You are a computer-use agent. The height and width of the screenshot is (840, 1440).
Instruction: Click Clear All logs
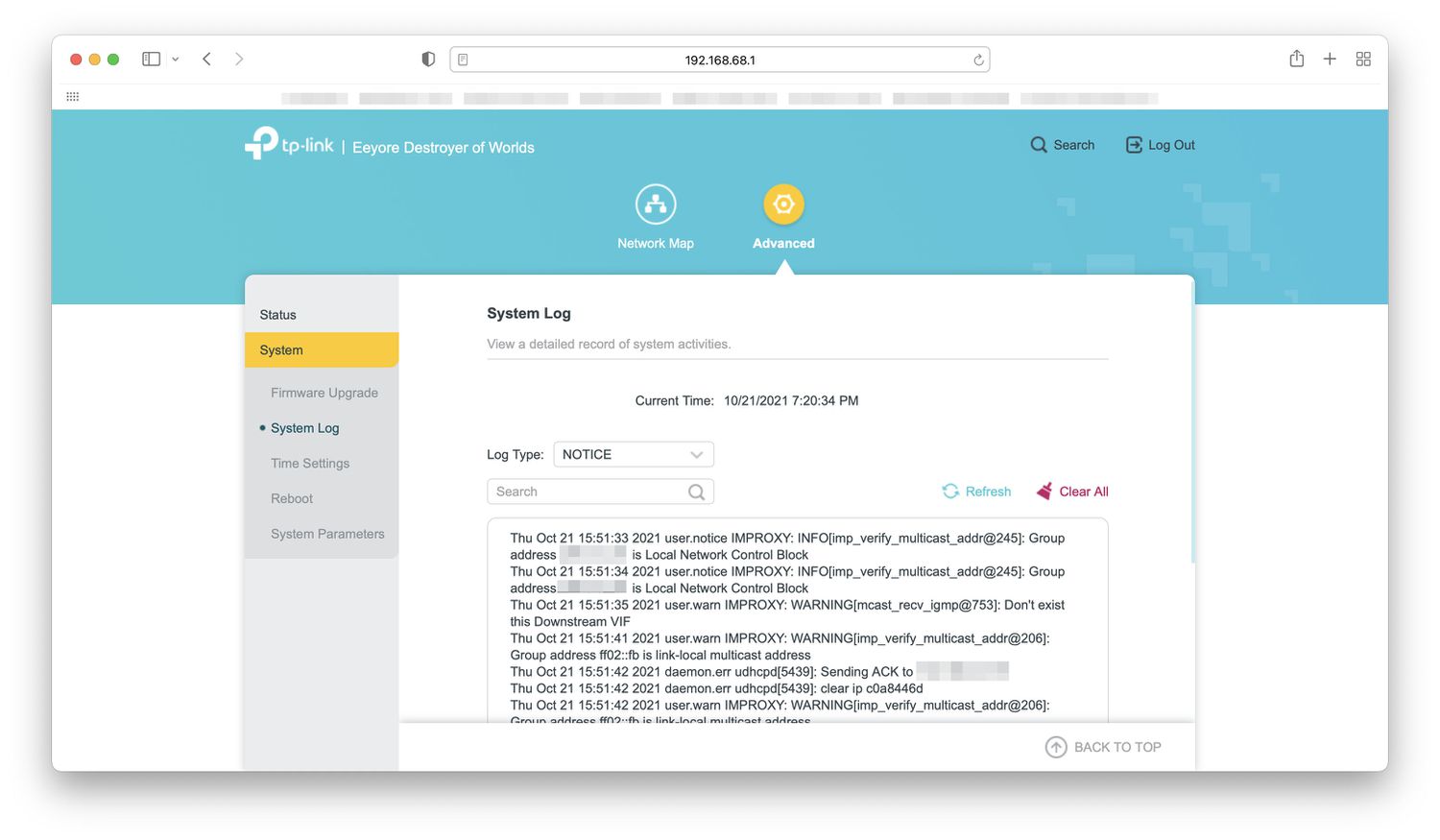(x=1072, y=492)
